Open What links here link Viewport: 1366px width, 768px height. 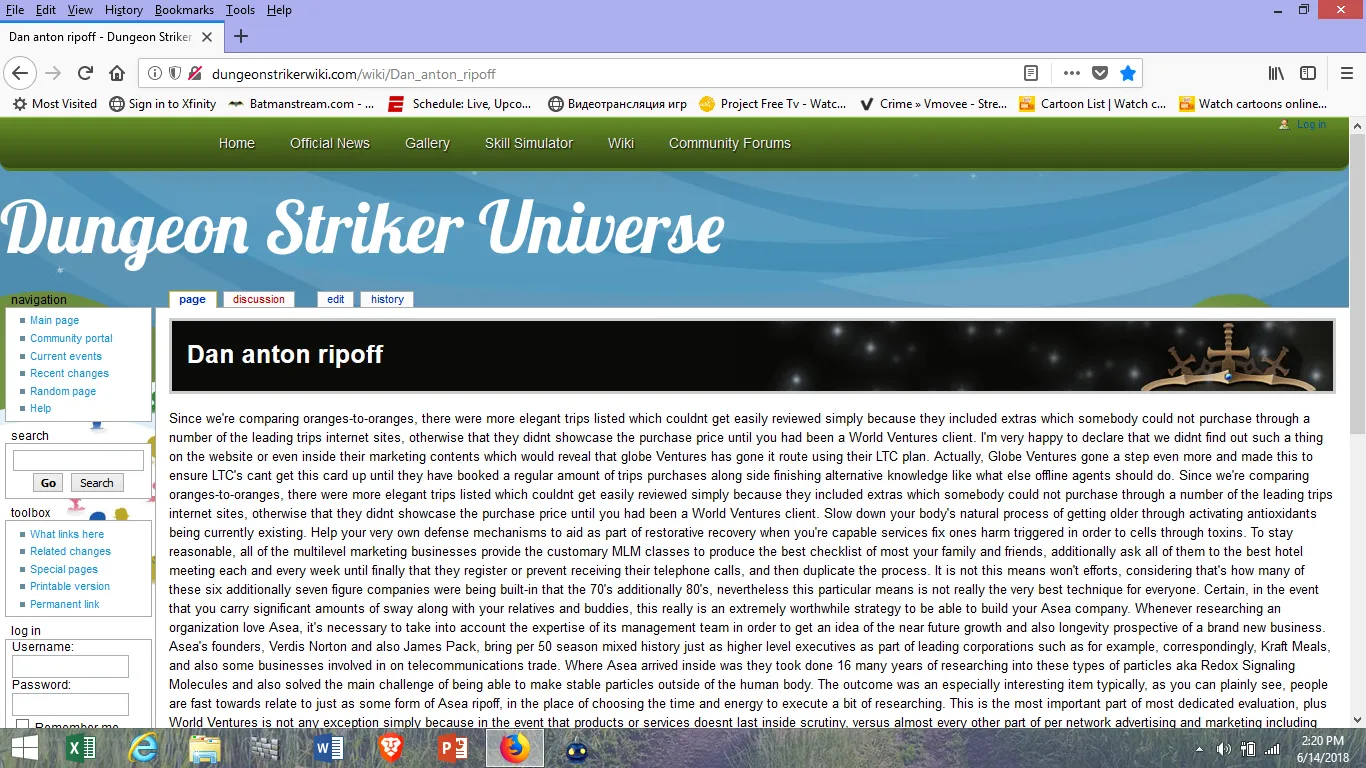[x=67, y=534]
